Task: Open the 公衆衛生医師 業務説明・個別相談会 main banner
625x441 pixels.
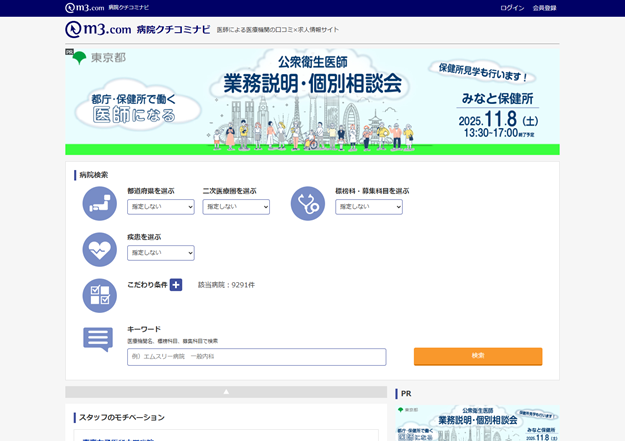Action: click(x=312, y=102)
